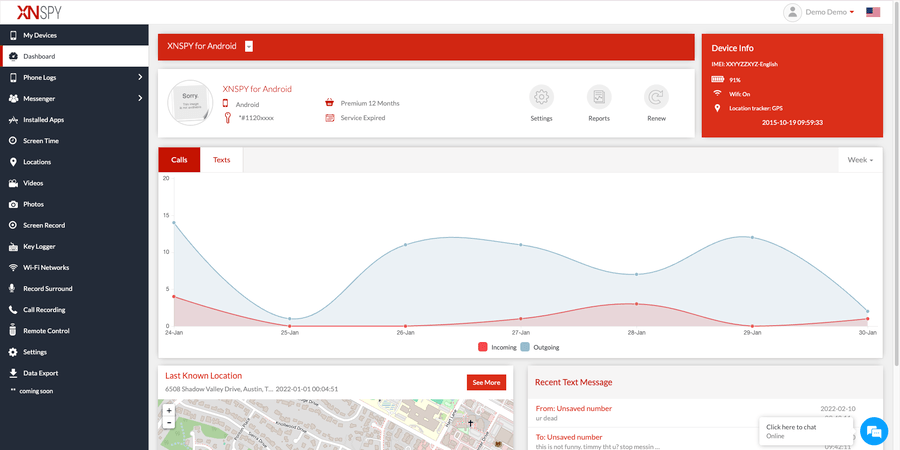Click the 24-Jan outgoing data point
900x450 pixels.
point(173,222)
